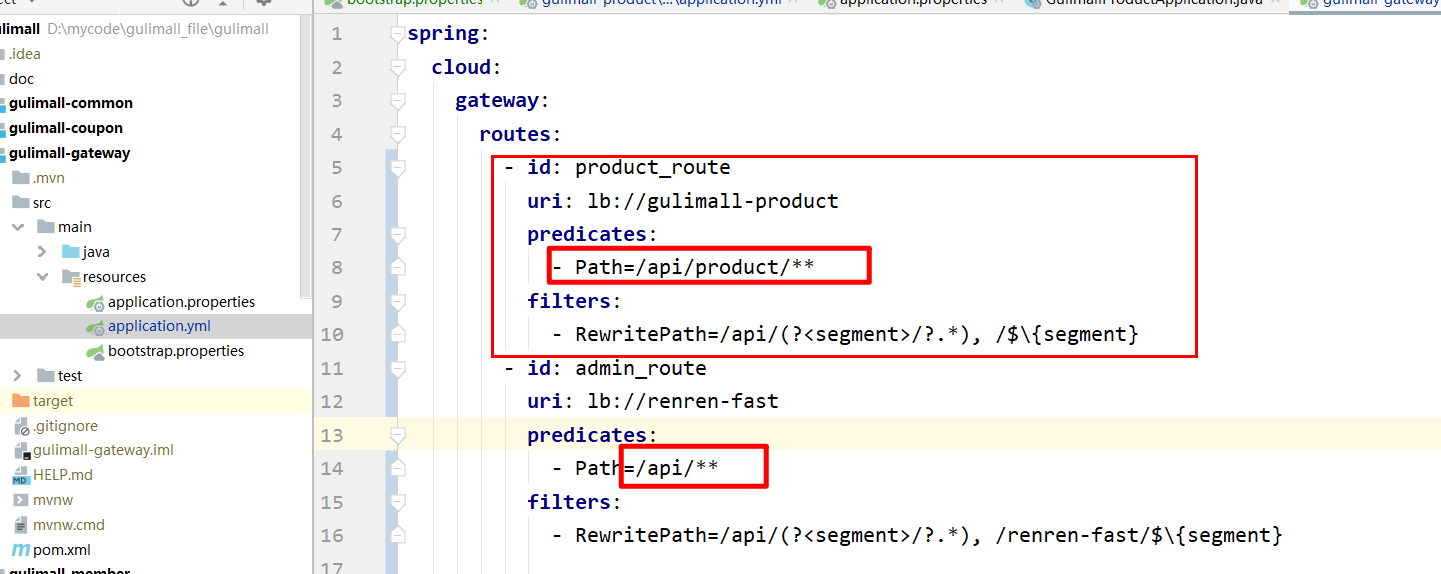Click the RewritePath filter ending '/$\{segment}' on line 10
Viewport: 1441px width, 574px height.
click(857, 335)
